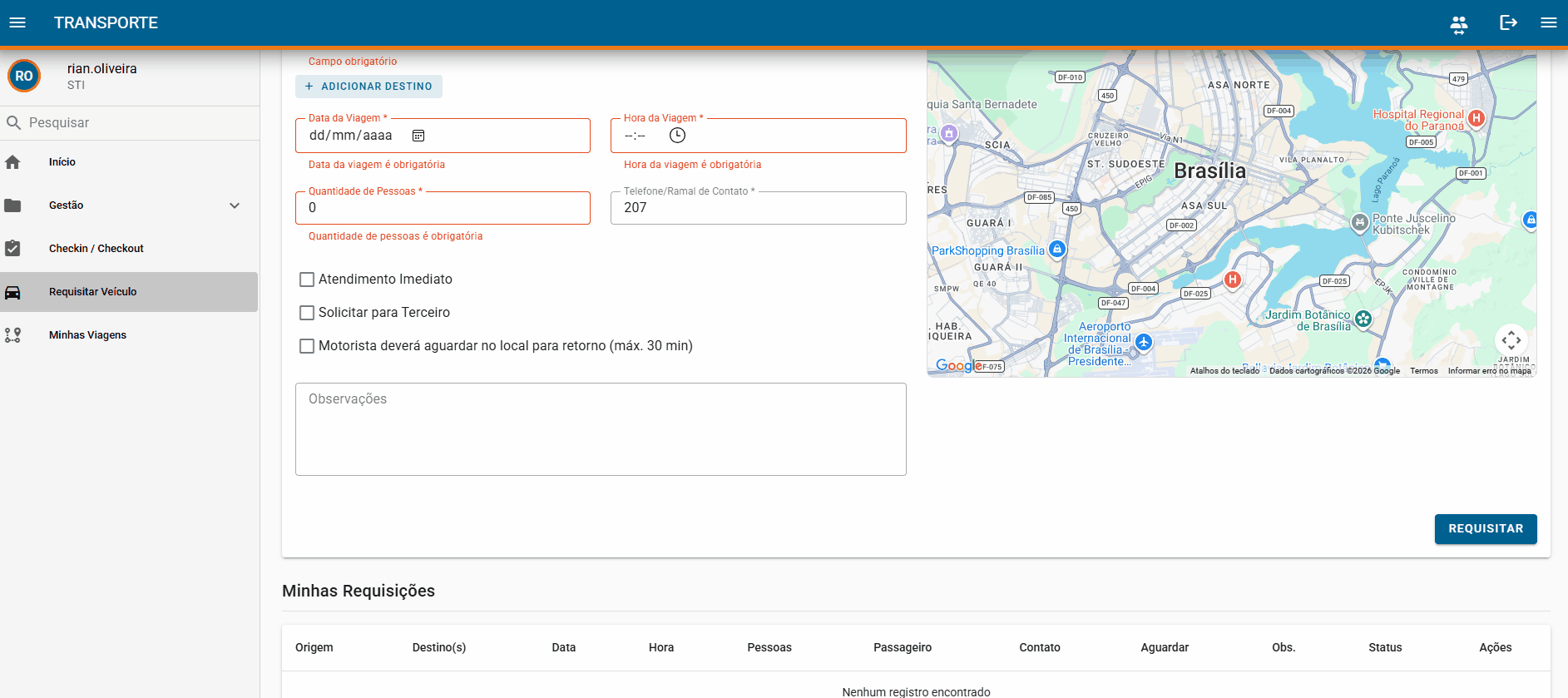Click the Aeroporto Internacional map marker
The height and width of the screenshot is (698, 1568).
click(1144, 342)
